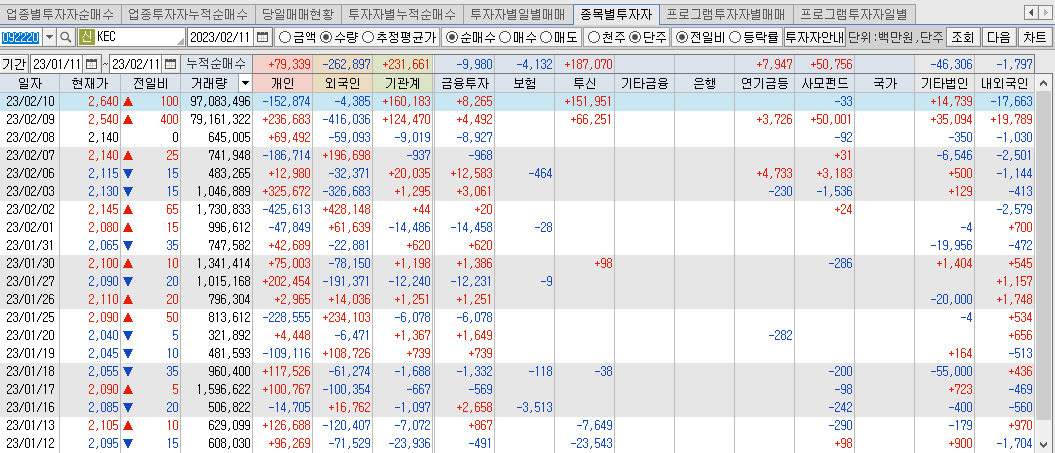Viewport: 1055px width, 453px height.
Task: Open the calendar for end date 23/02/11
Action: (x=171, y=65)
